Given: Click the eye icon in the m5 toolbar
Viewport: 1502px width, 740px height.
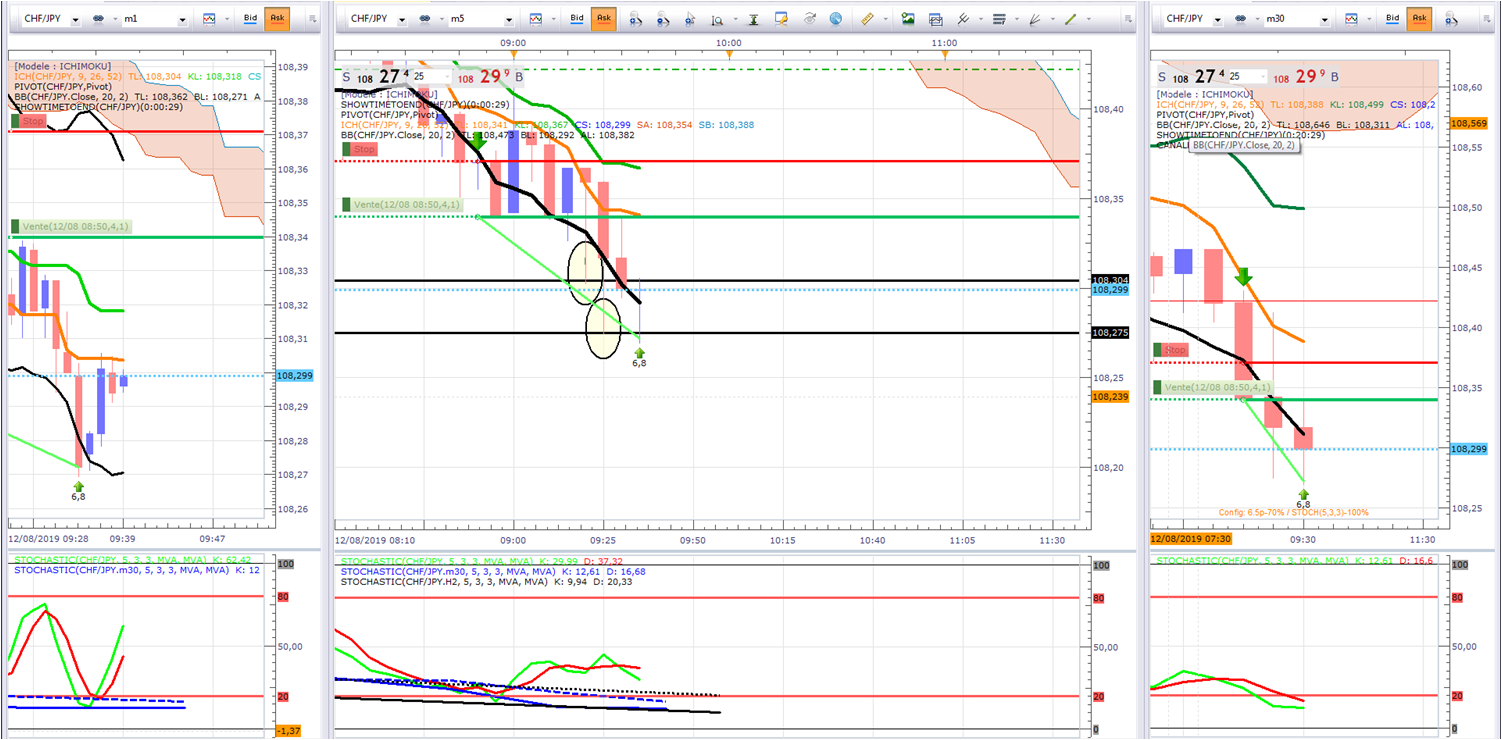Looking at the screenshot, I should point(809,19).
